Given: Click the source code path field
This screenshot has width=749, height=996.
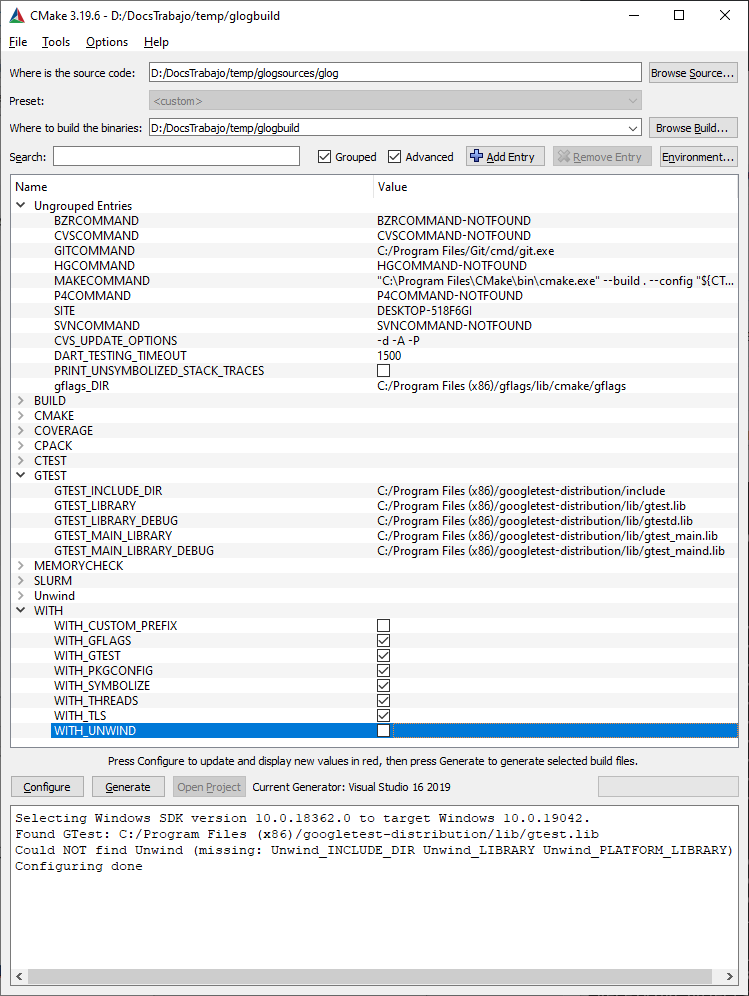Looking at the screenshot, I should pos(395,72).
